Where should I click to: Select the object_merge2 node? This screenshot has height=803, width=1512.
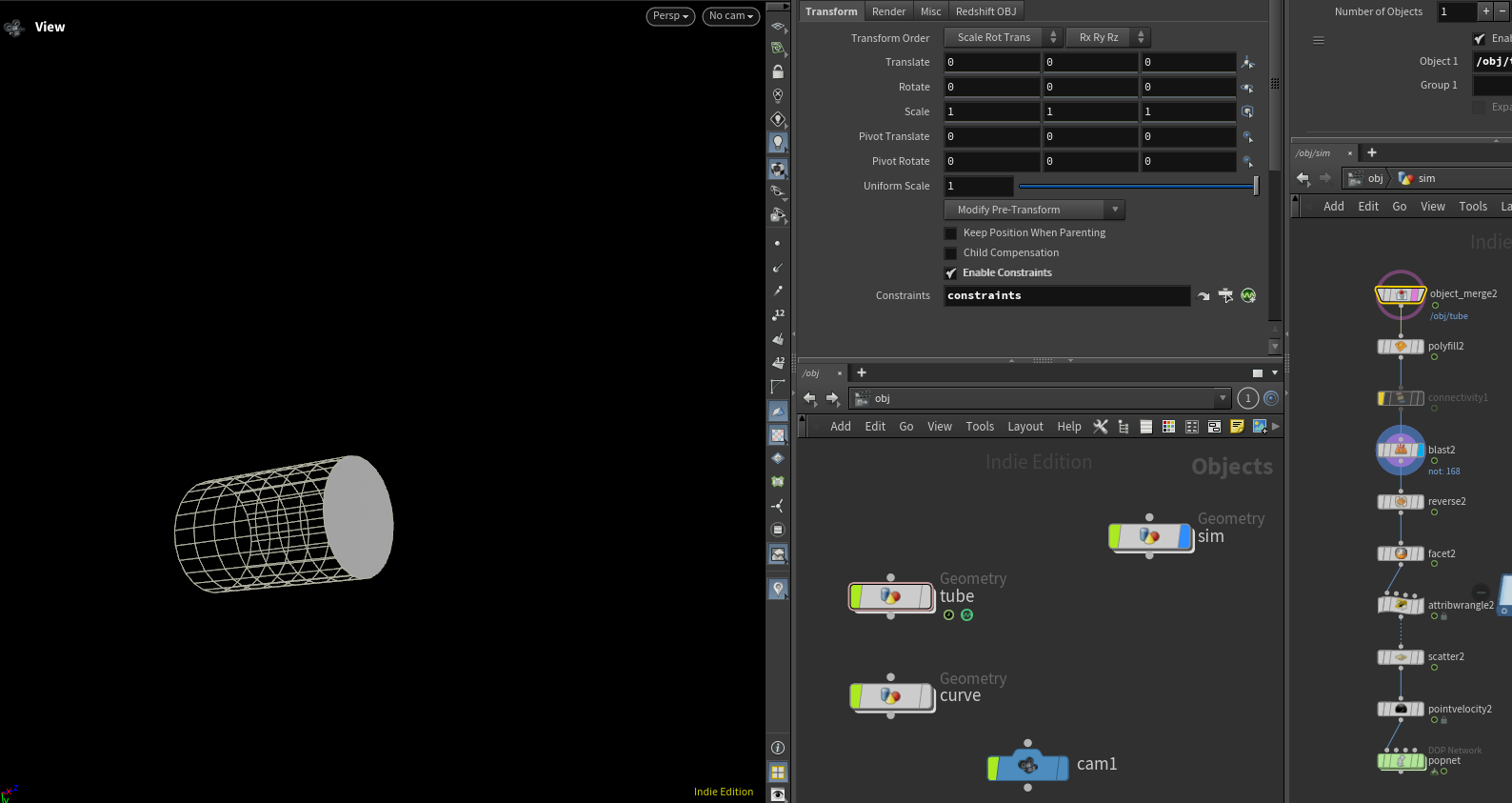click(1401, 294)
